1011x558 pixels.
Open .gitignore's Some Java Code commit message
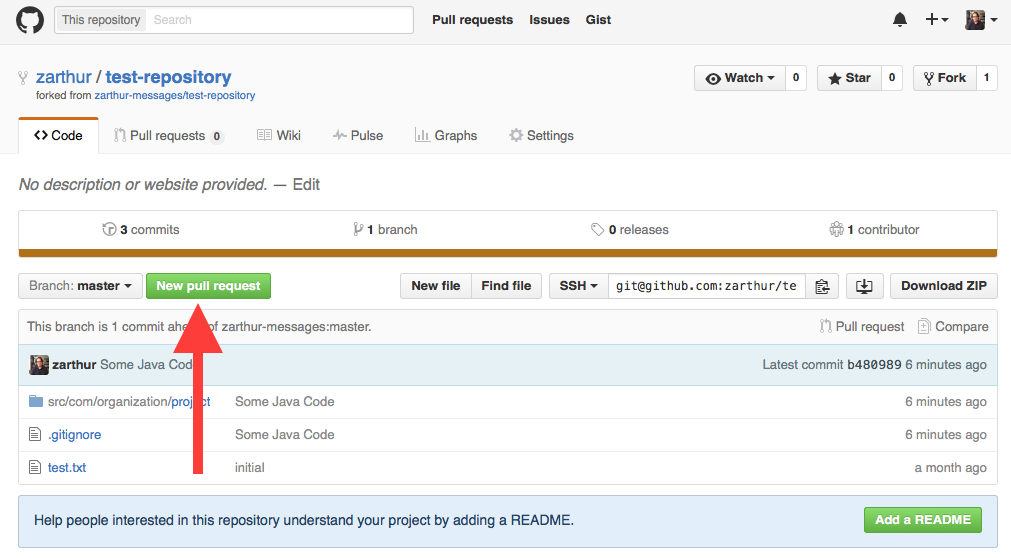pyautogui.click(x=284, y=435)
